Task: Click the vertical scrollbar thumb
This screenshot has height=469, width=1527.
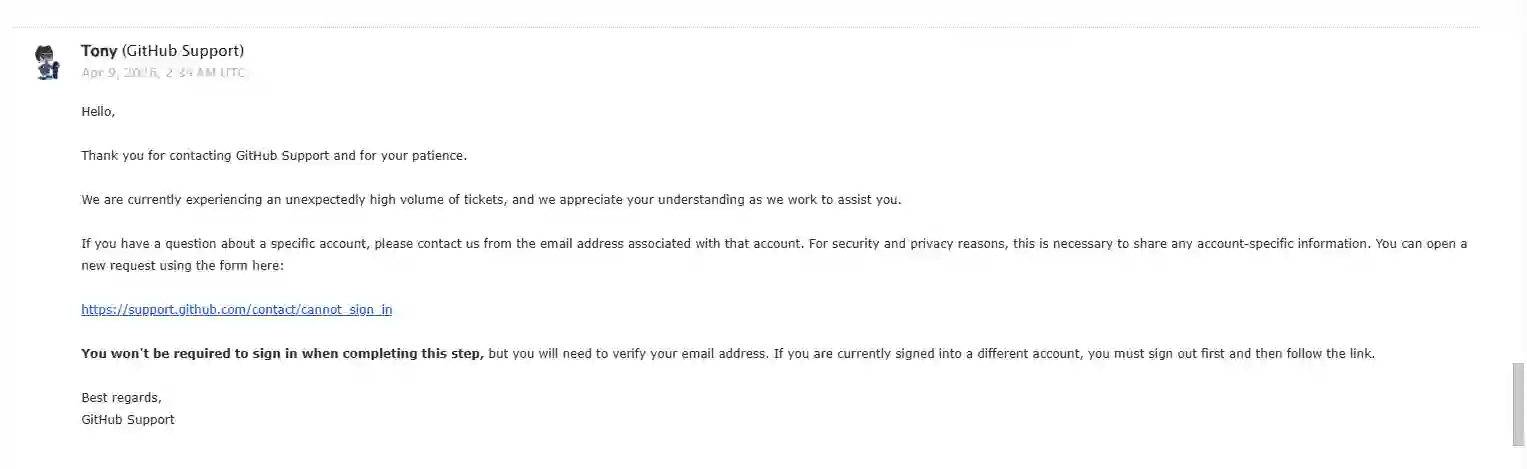Action: click(x=1519, y=405)
